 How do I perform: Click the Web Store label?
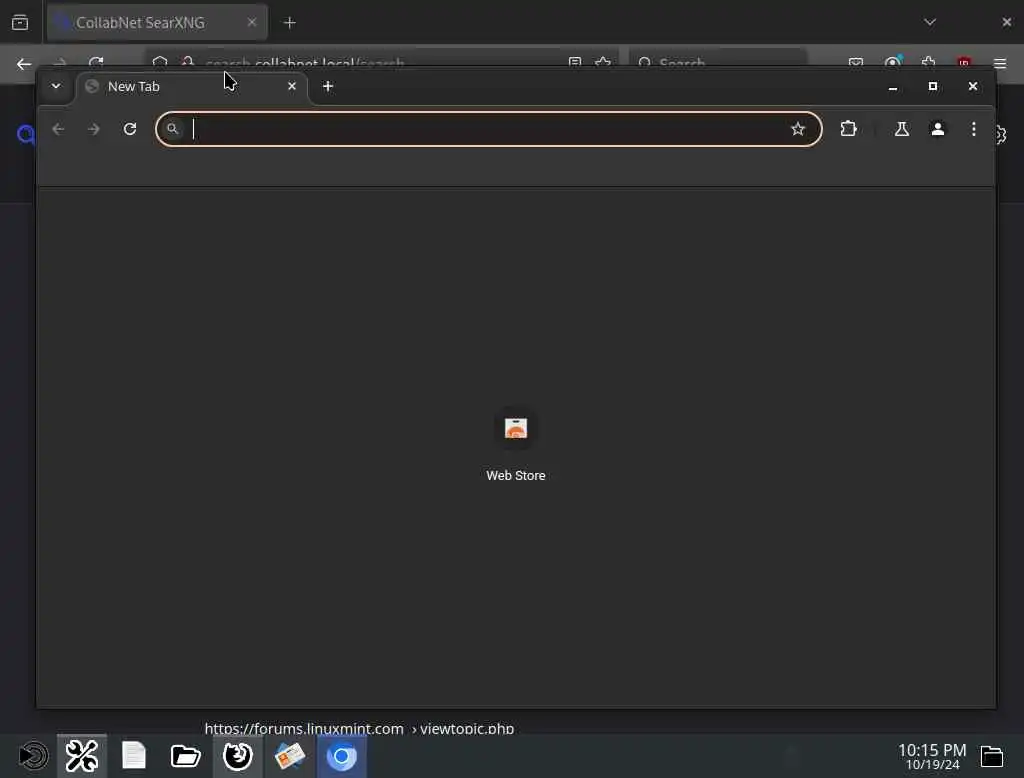[516, 476]
